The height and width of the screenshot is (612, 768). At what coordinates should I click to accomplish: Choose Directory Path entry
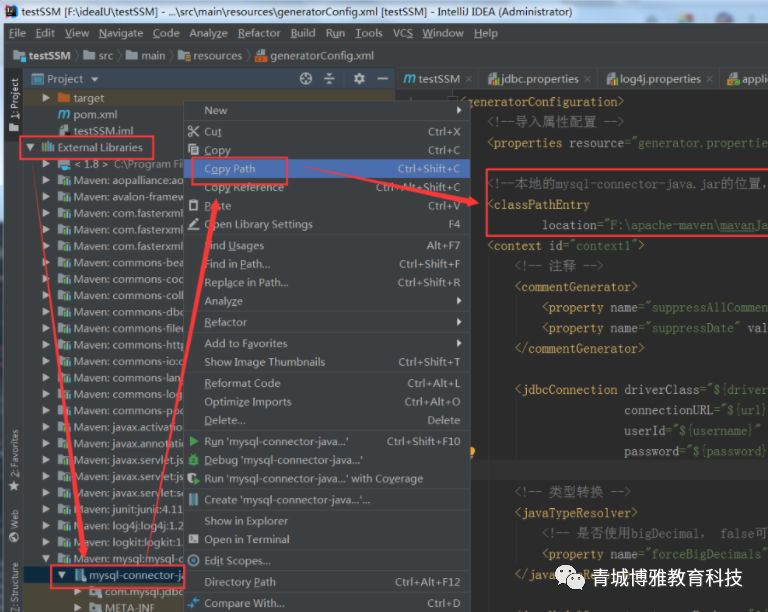point(327,582)
